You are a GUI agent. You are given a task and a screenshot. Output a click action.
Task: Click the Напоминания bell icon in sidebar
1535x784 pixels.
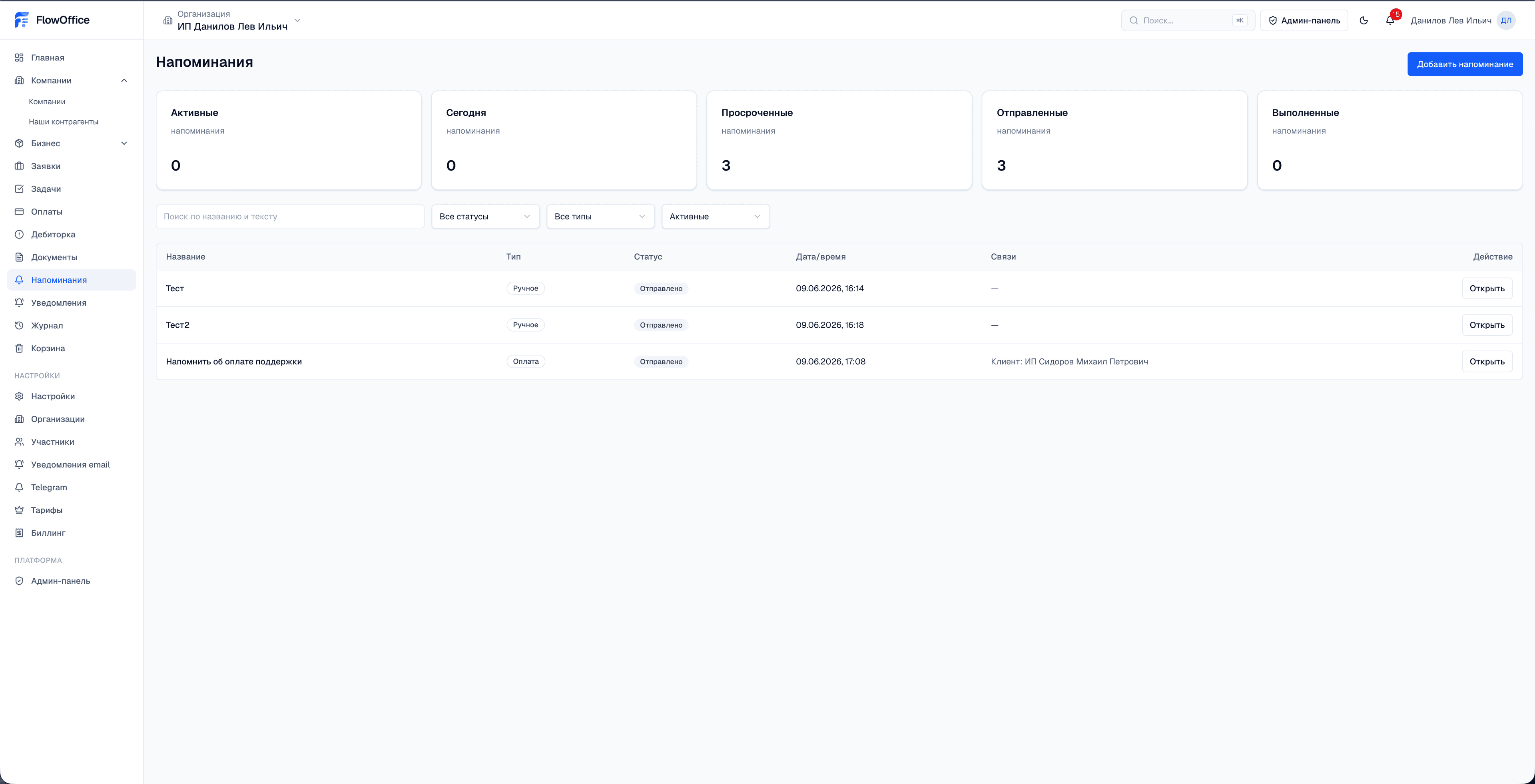(x=19, y=280)
